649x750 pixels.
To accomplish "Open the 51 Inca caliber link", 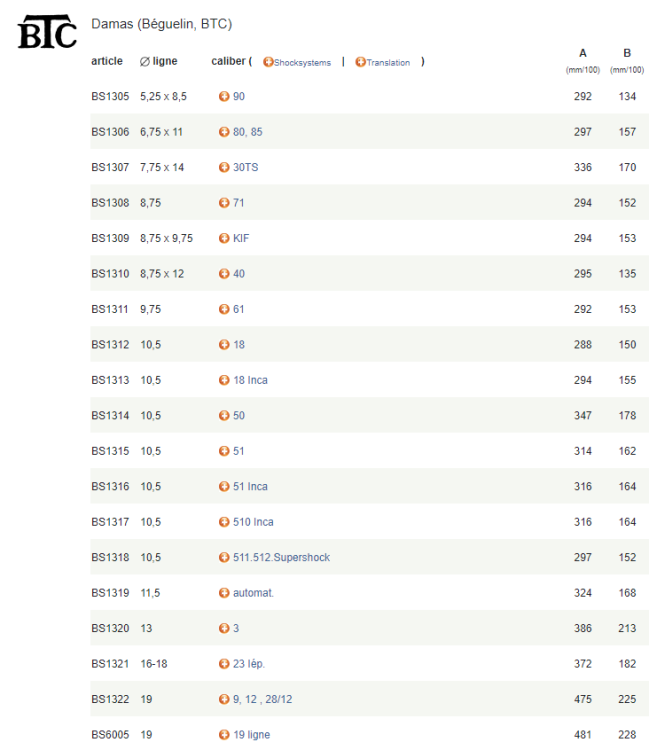I will tap(250, 486).
